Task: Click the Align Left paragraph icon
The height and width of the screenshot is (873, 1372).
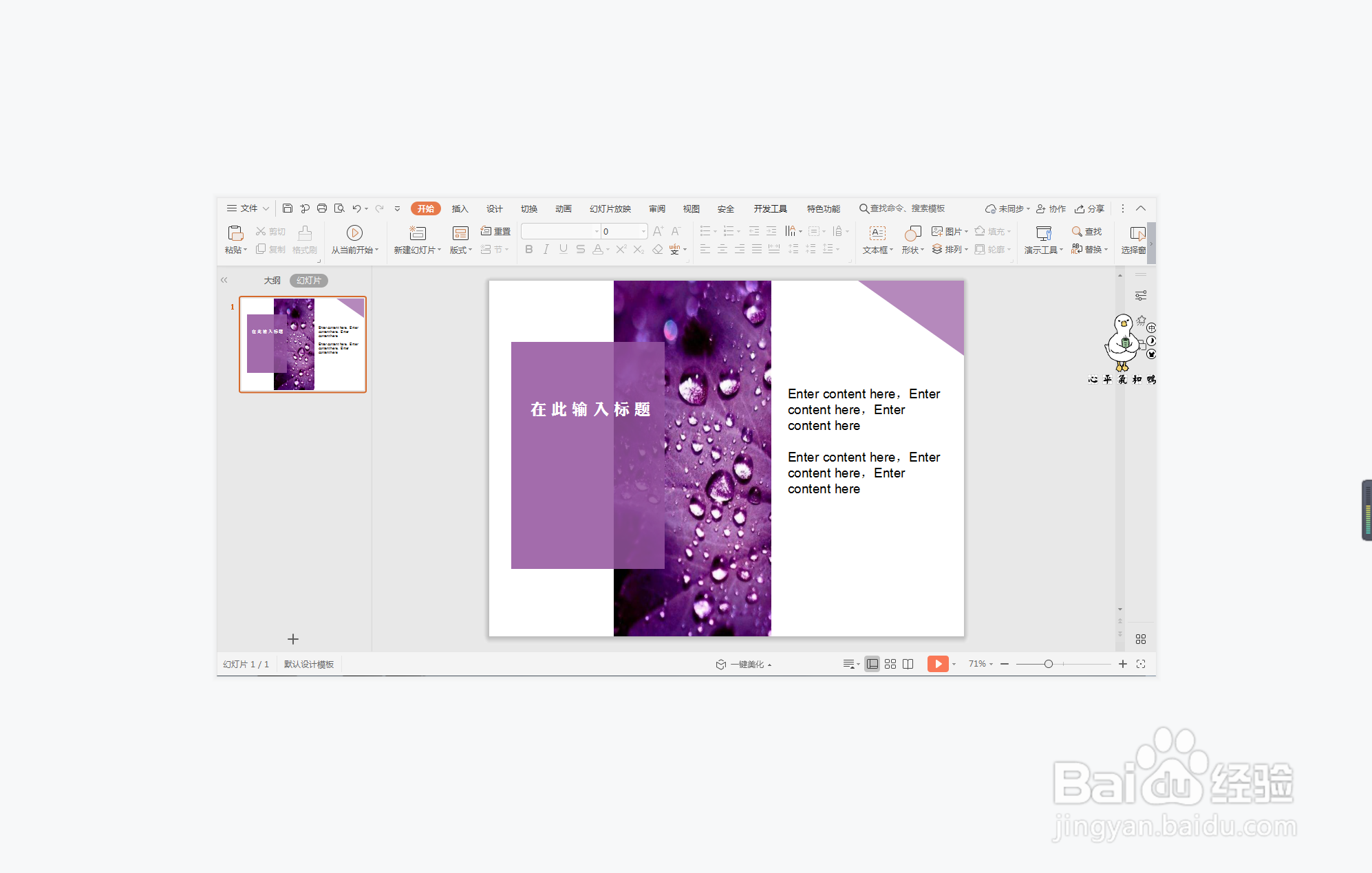Action: coord(705,249)
